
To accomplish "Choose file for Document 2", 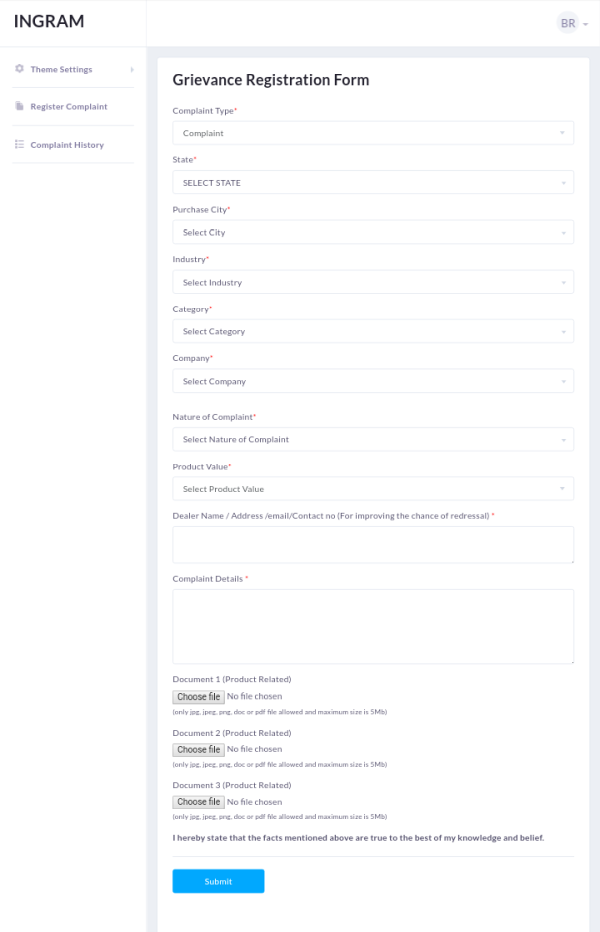I will click(198, 750).
